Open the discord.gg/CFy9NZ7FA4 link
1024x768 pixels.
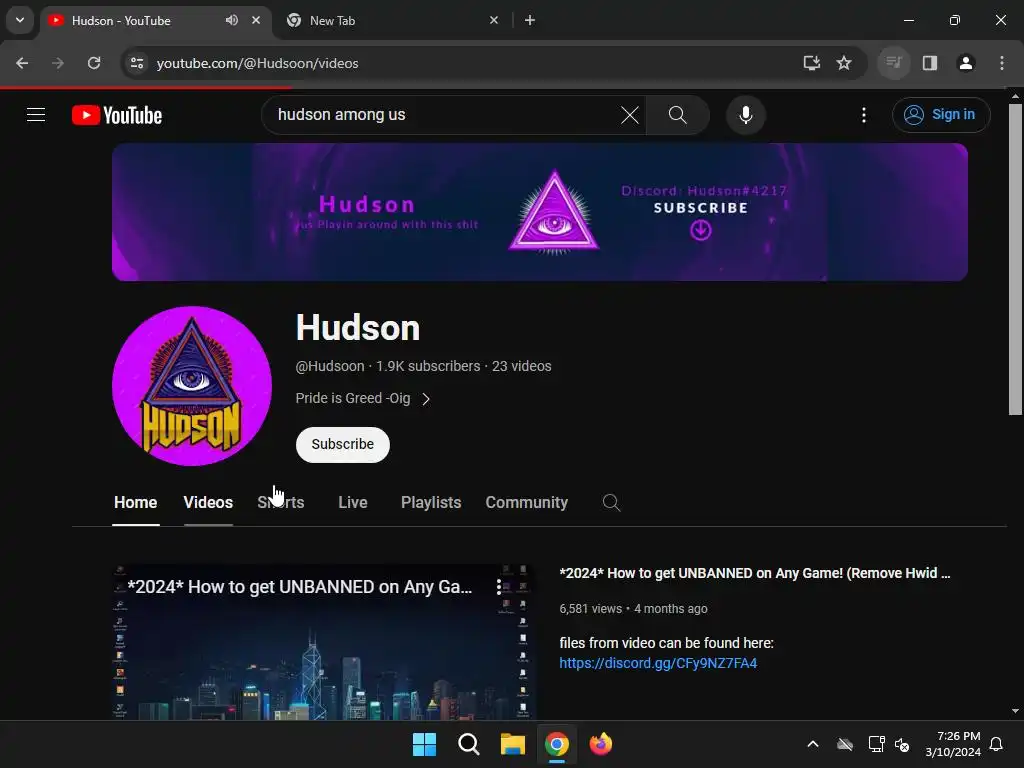(658, 663)
